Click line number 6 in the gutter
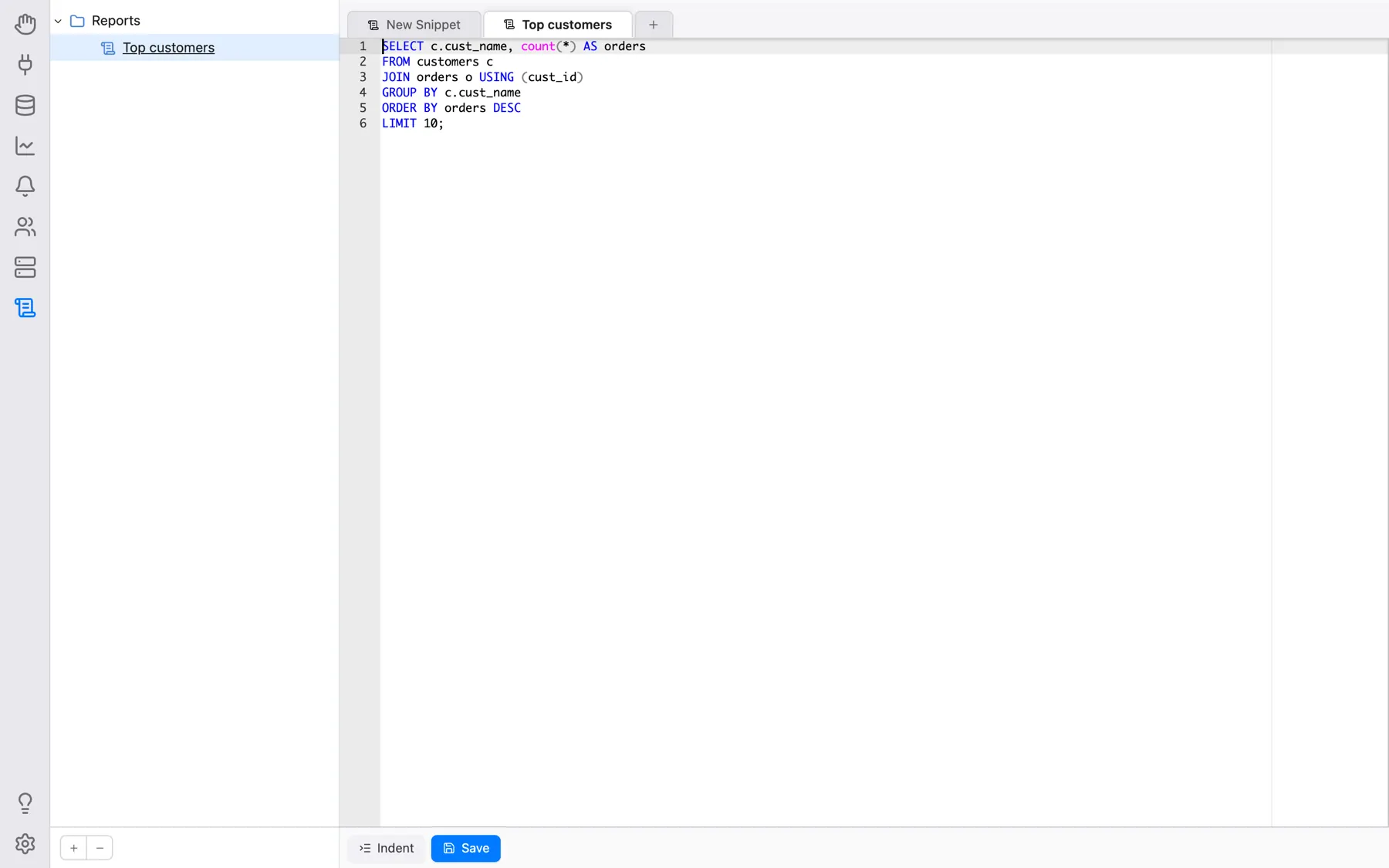 [x=363, y=123]
